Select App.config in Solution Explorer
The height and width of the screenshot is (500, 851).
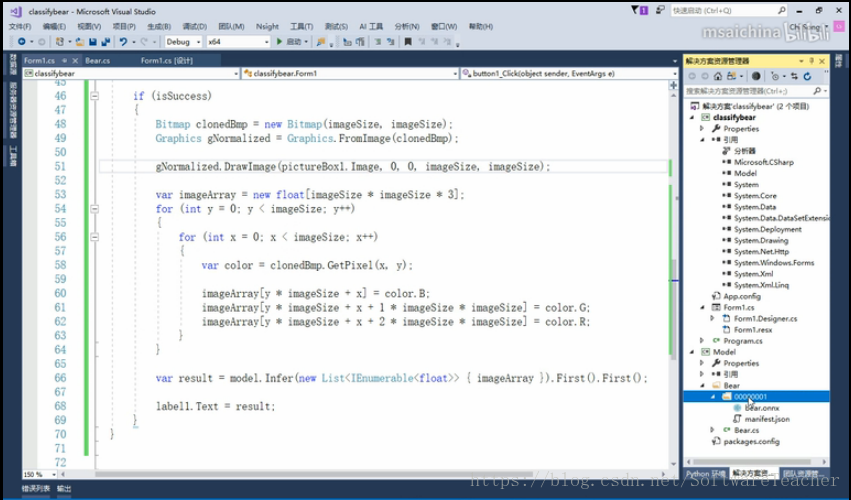coord(741,296)
